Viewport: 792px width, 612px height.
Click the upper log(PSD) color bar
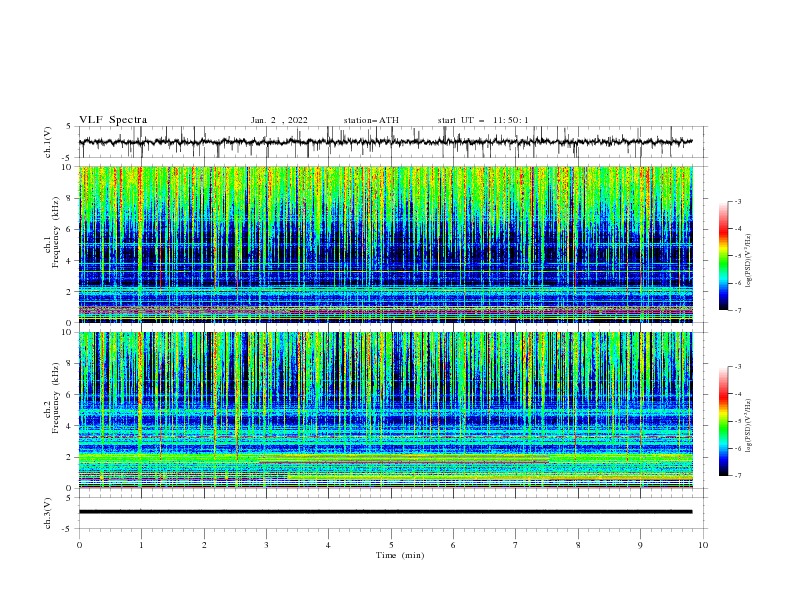723,256
